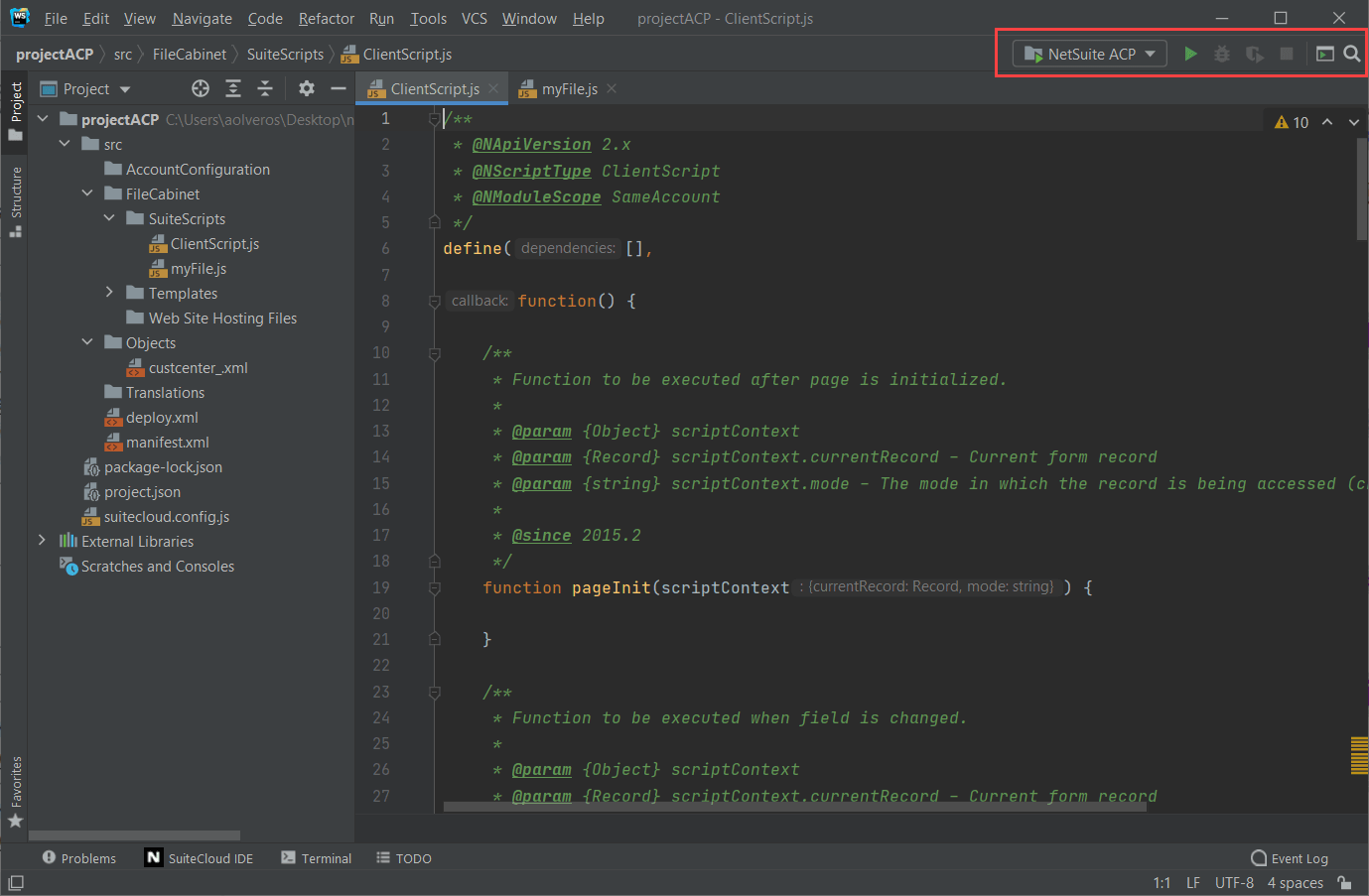
Task: Toggle tool window bars icon at bottom-left
Action: [x=16, y=882]
